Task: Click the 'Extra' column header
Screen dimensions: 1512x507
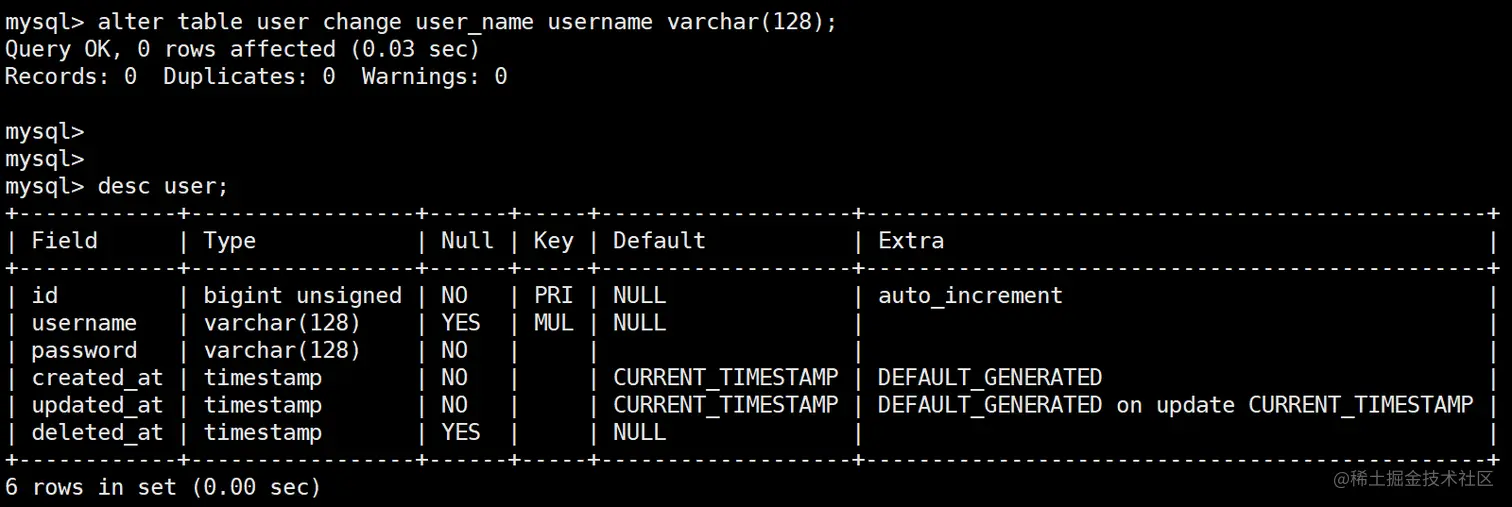Action: tap(911, 241)
